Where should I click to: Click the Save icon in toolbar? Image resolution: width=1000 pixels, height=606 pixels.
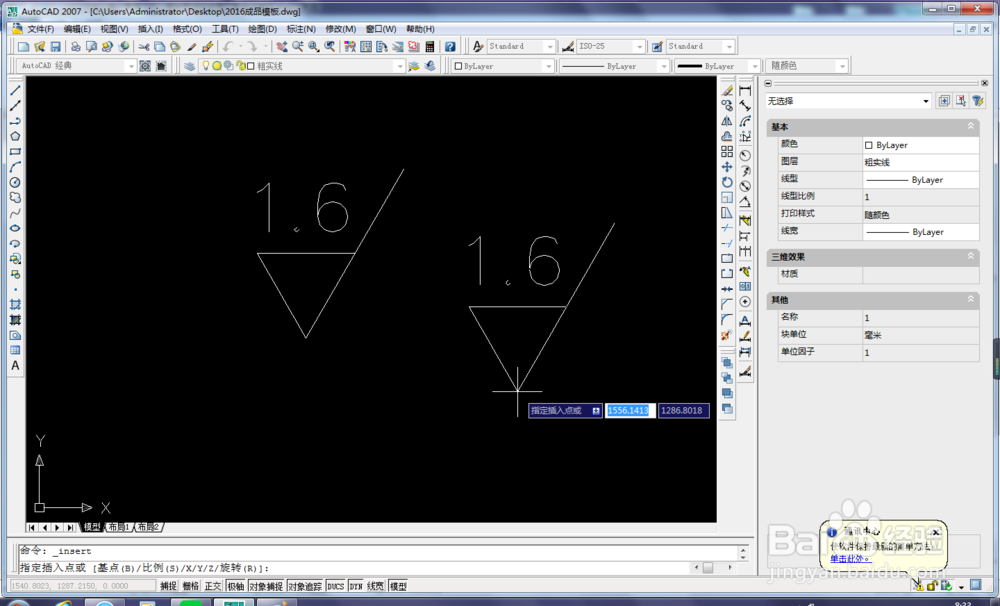click(55, 47)
